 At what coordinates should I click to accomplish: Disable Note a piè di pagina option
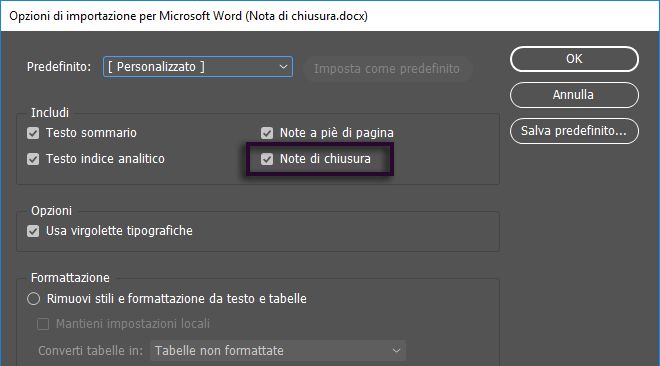tap(267, 133)
